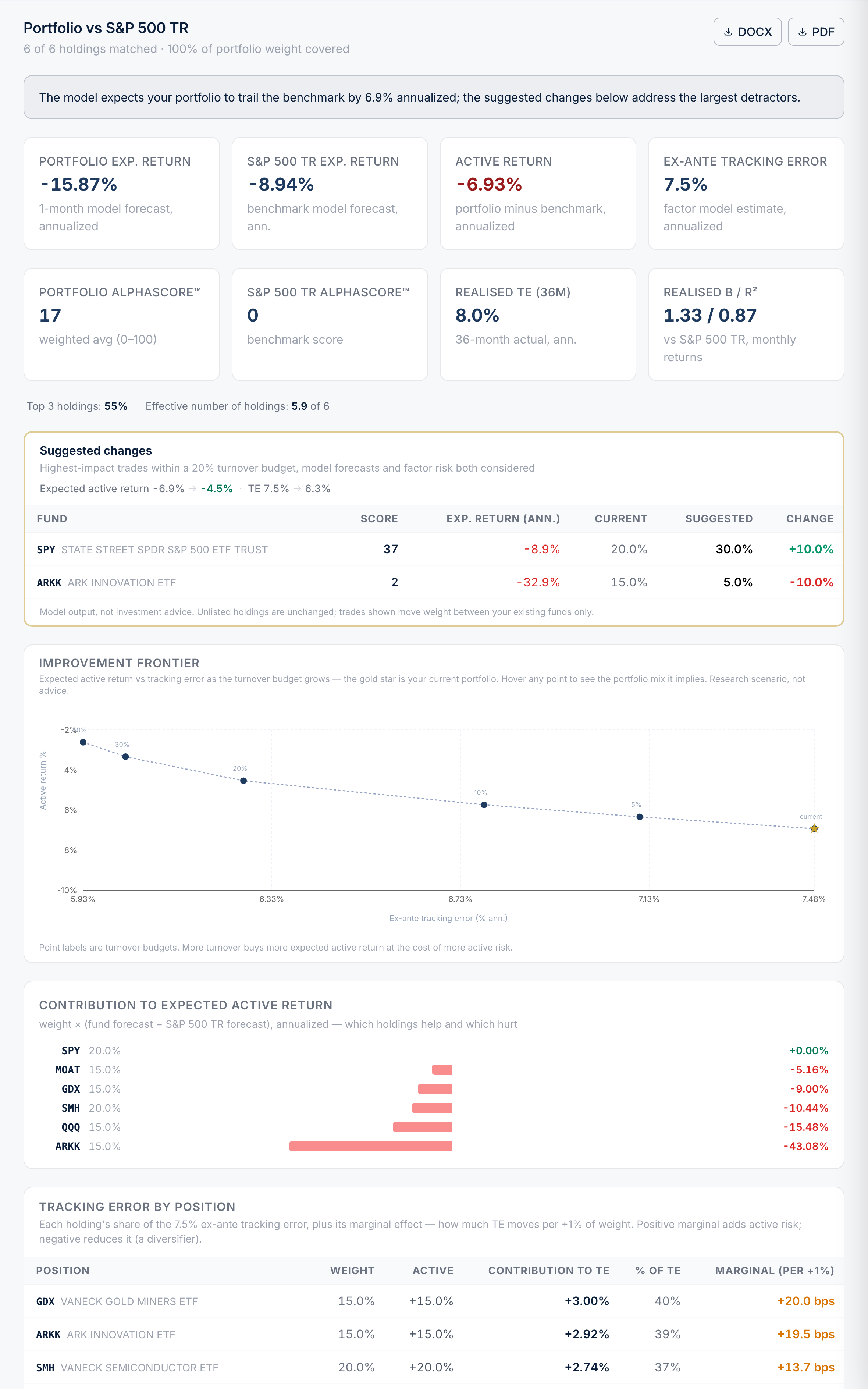
Task: Click the MOAT contribution bar
Action: [x=442, y=1069]
